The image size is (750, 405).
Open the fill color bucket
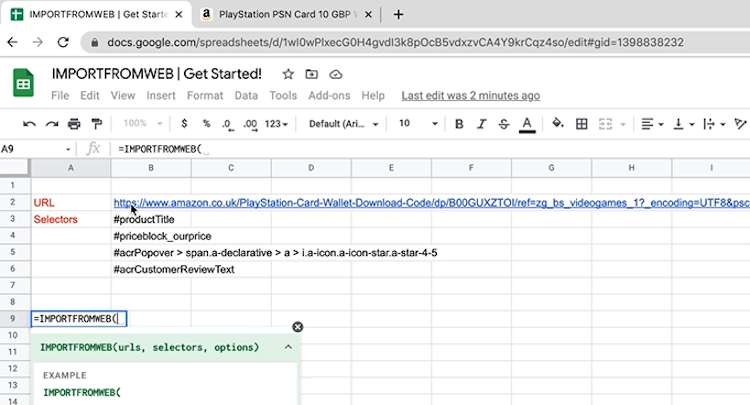pyautogui.click(x=558, y=124)
